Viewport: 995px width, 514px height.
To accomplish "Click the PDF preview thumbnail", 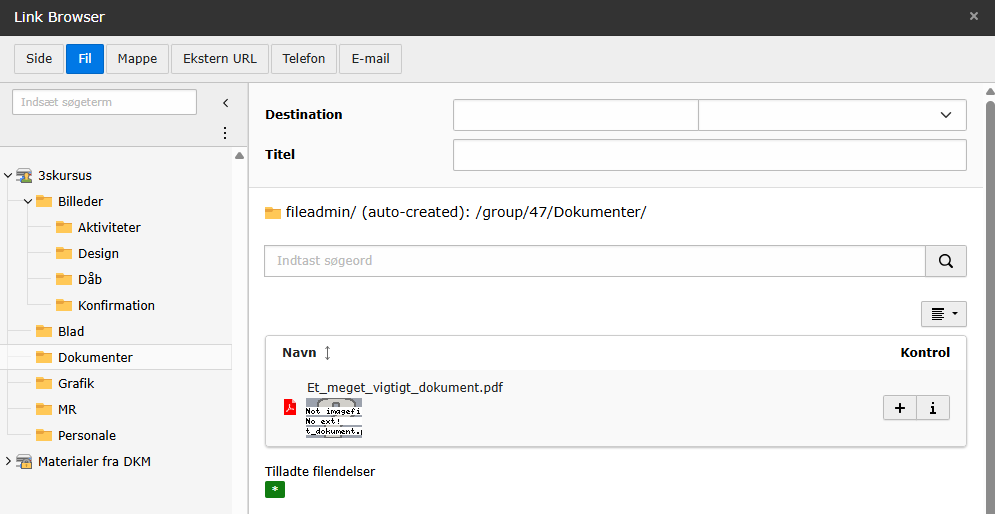I will click(x=334, y=418).
